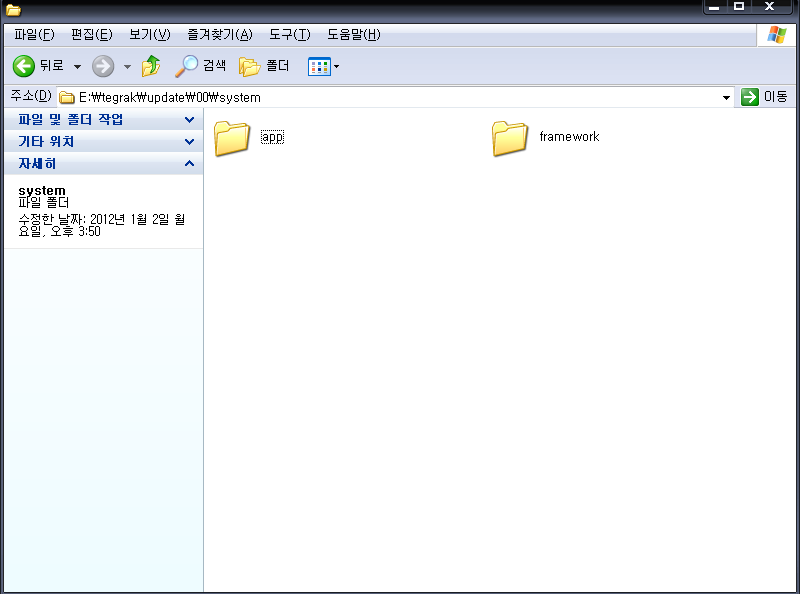Open the 파일(F) menu
Image resolution: width=800 pixels, height=594 pixels.
34,35
